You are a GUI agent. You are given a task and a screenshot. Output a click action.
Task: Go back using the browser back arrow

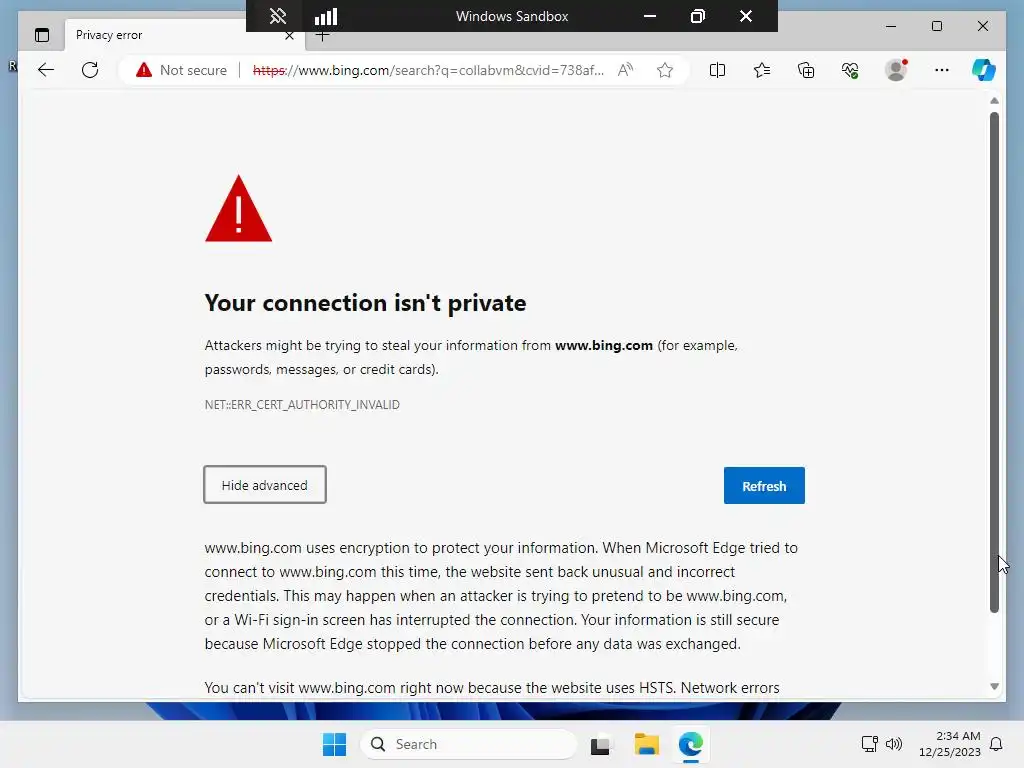(46, 70)
